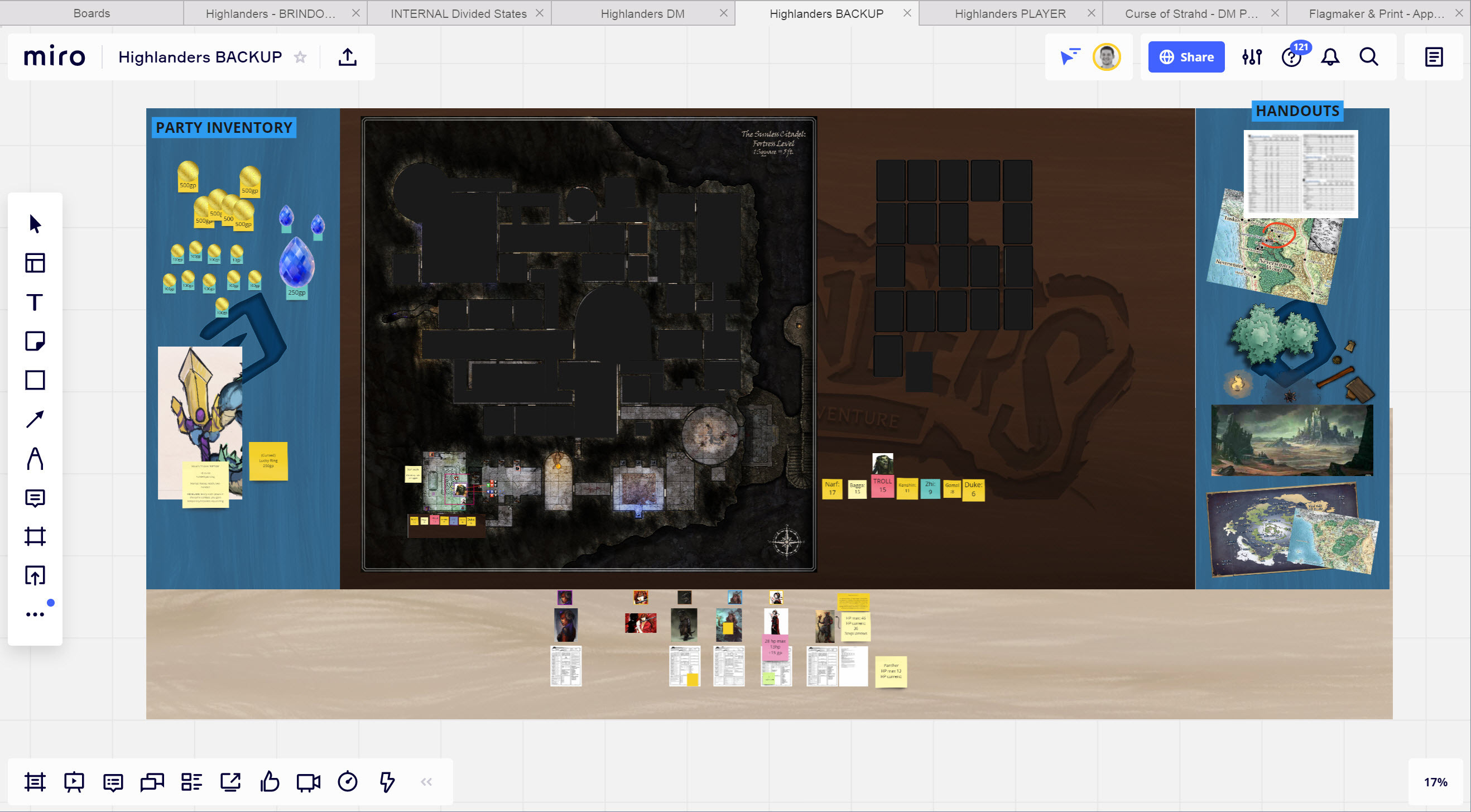
Task: Select the HANDOUTS label
Action: coord(1297,111)
